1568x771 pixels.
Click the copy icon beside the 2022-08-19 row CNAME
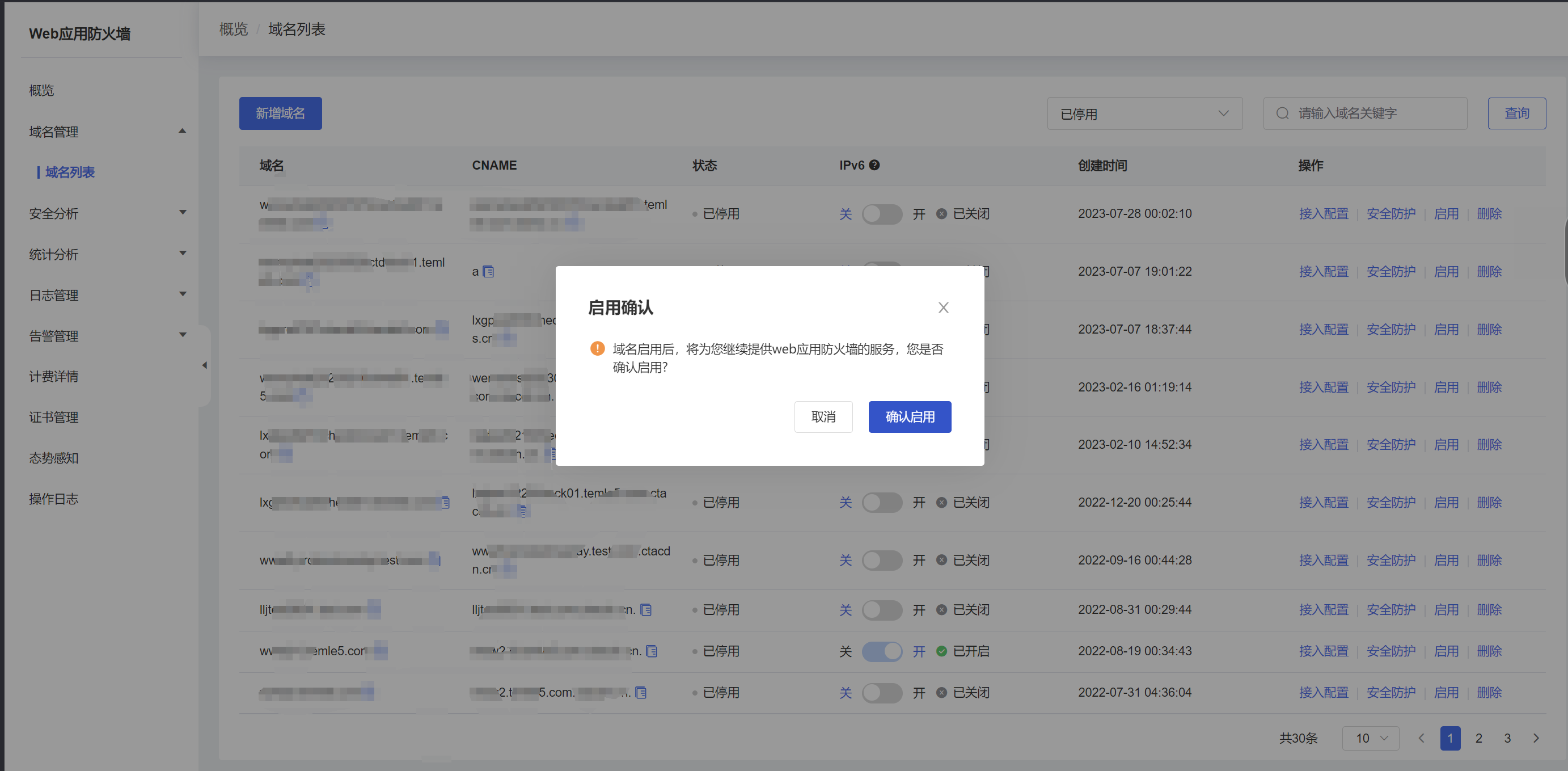(x=652, y=651)
